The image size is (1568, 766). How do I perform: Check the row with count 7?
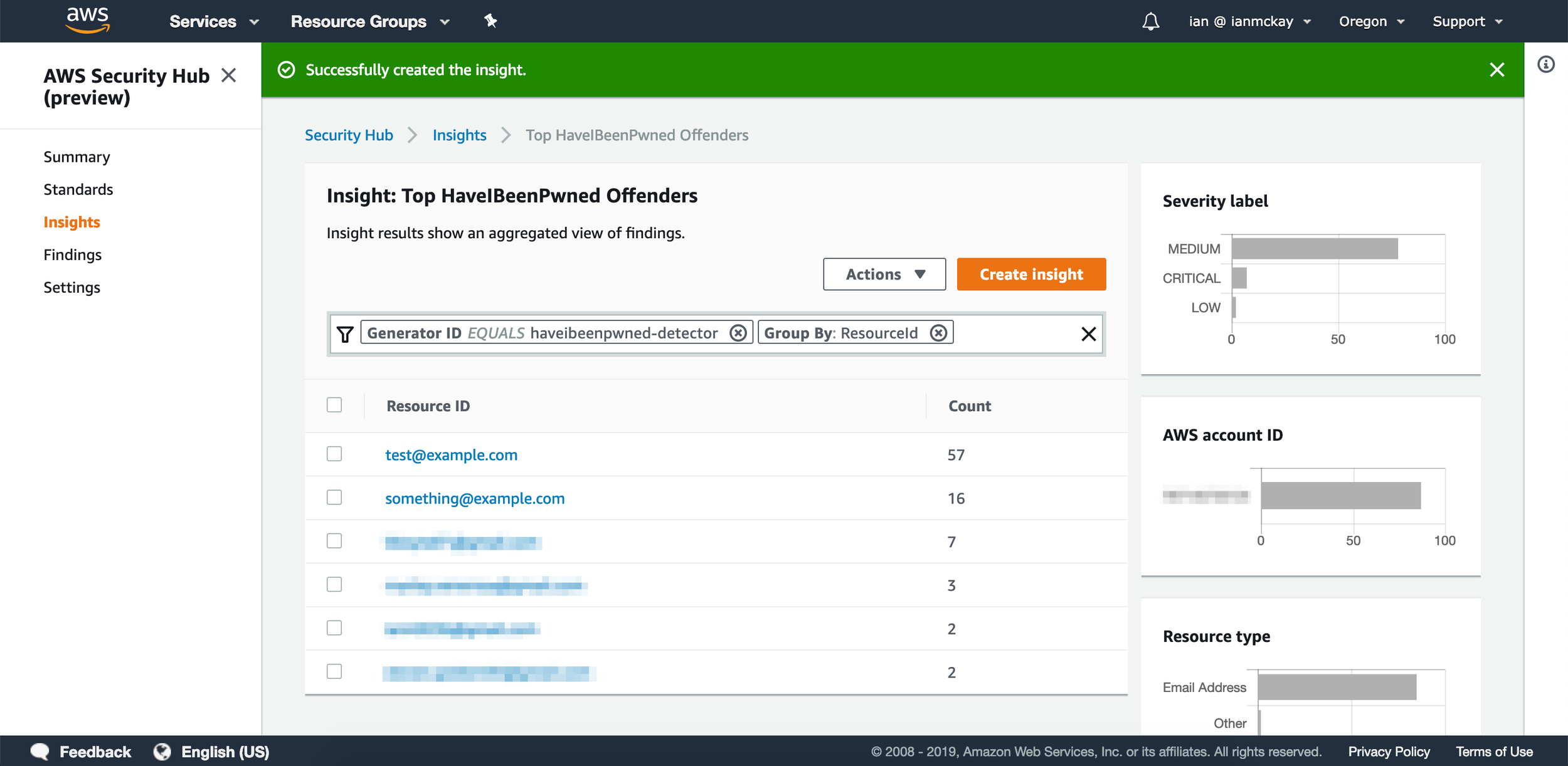pyautogui.click(x=334, y=540)
